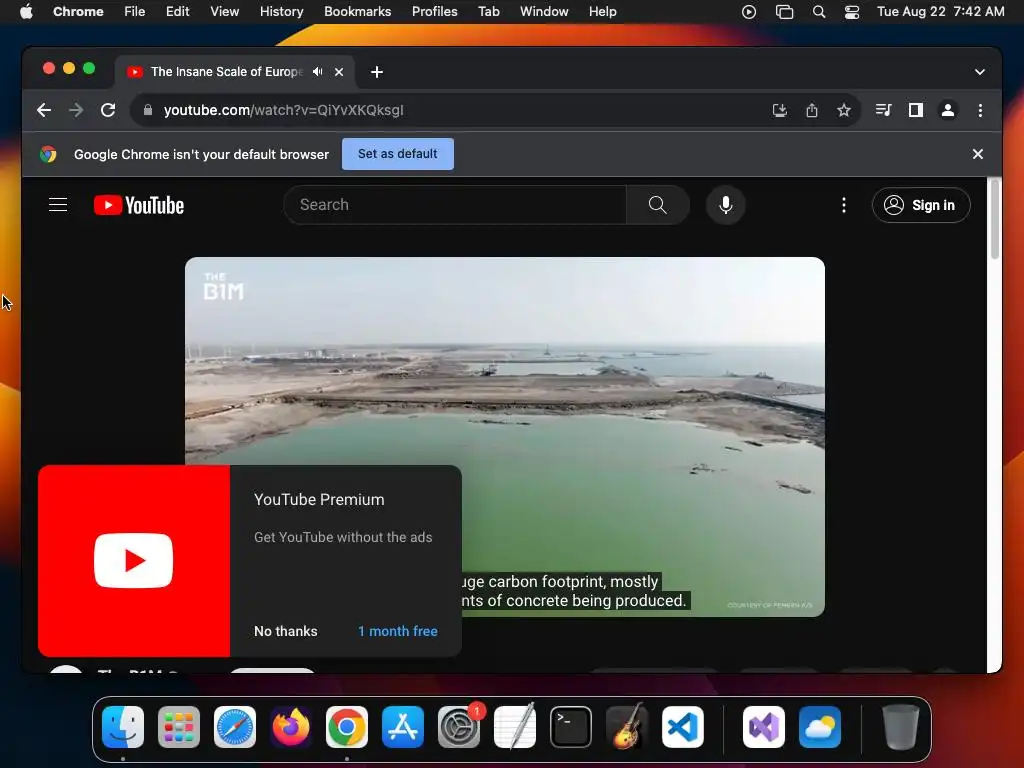The image size is (1024, 768).
Task: Close The Insane Scale of Europe tab
Action: click(x=339, y=72)
